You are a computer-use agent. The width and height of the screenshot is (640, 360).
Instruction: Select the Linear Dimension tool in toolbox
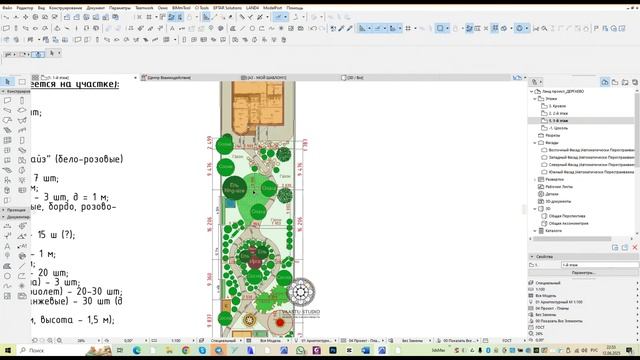(7, 226)
